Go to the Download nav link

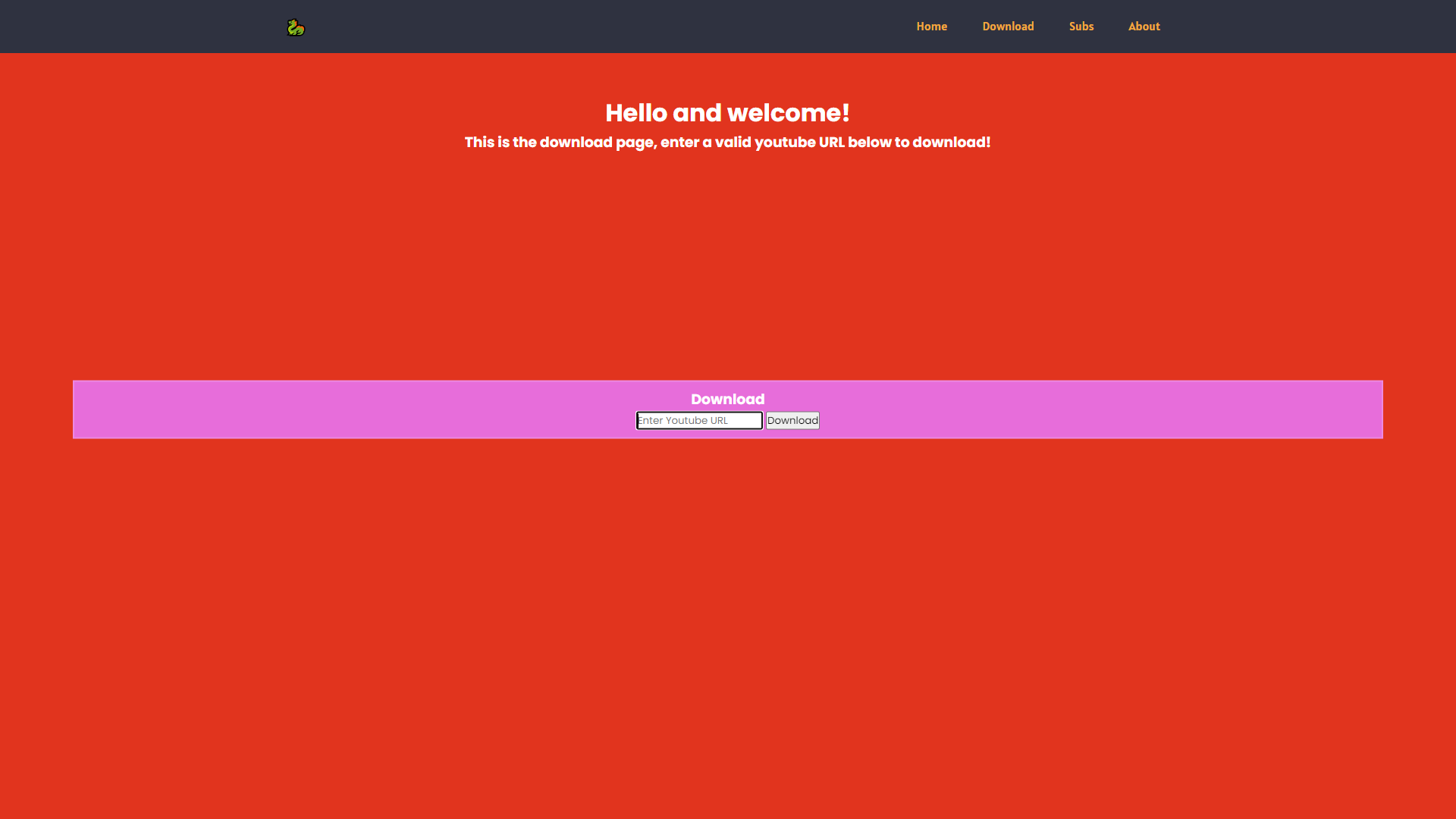tap(1008, 27)
